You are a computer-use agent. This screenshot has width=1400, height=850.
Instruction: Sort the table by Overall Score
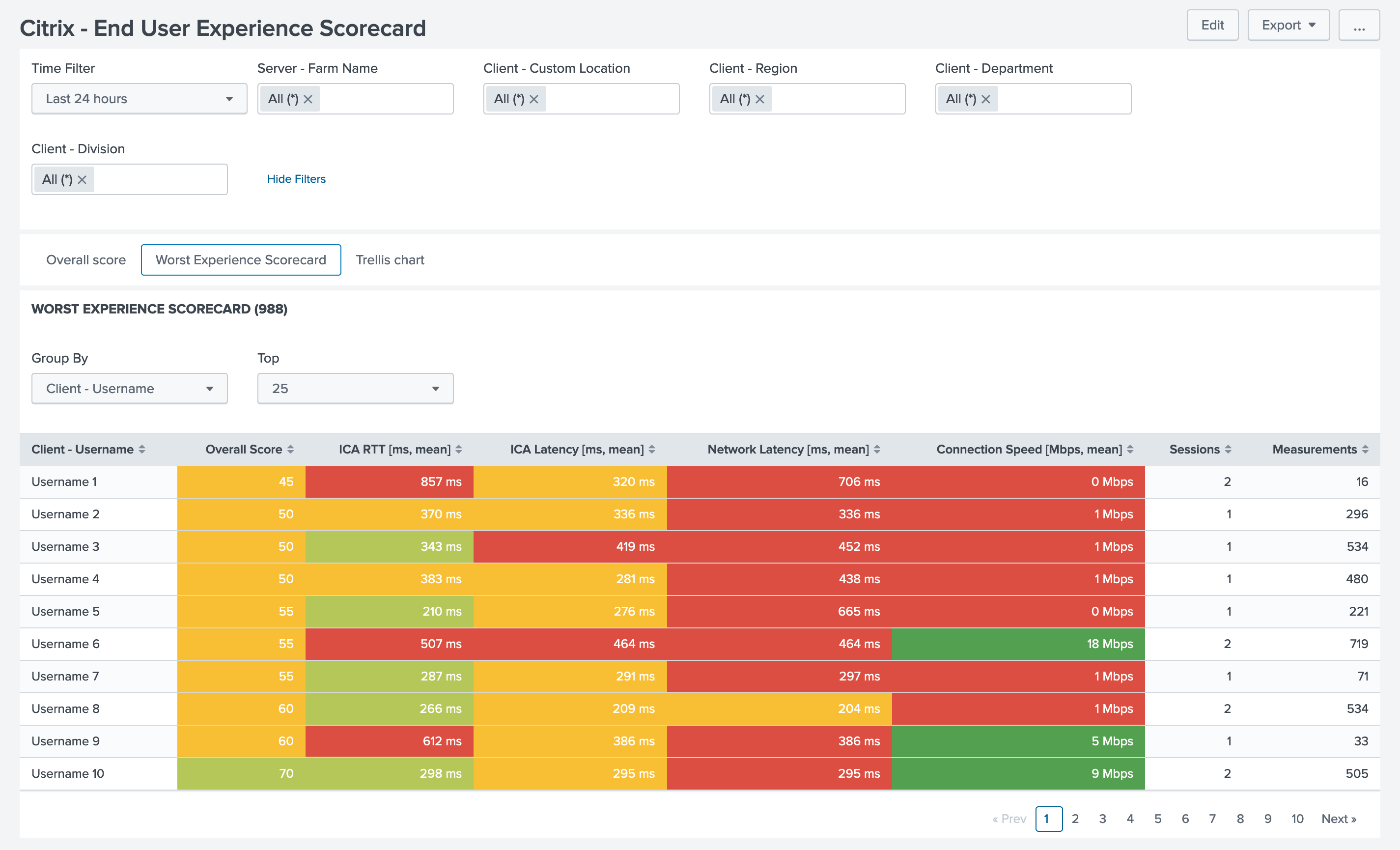(291, 449)
